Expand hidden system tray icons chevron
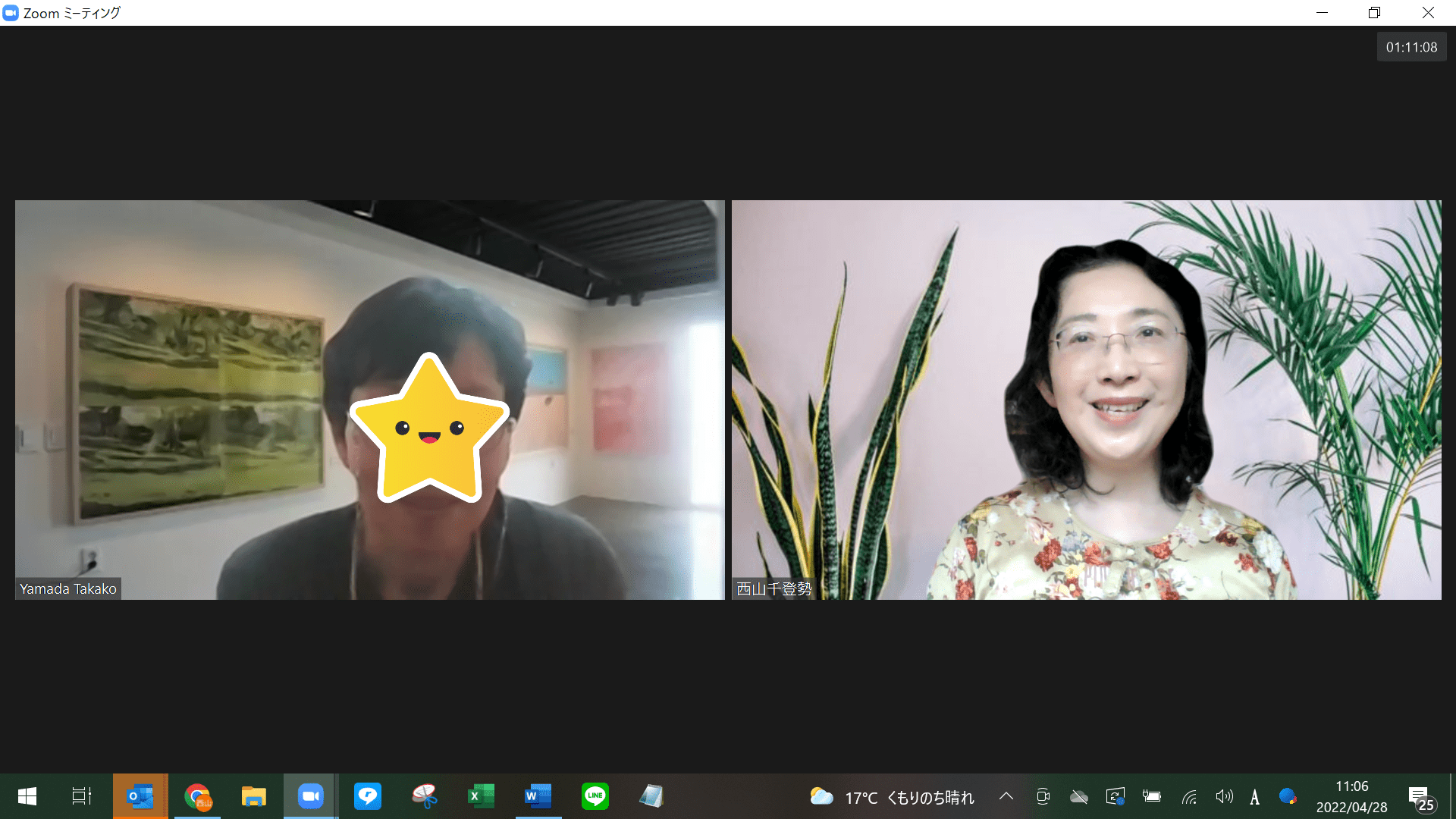The width and height of the screenshot is (1456, 819). [x=1006, y=796]
